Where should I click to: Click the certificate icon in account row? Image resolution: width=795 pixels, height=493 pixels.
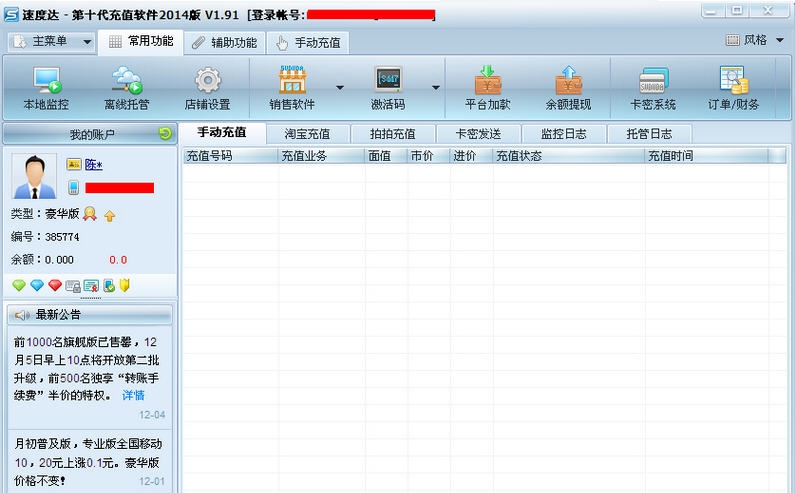91,286
